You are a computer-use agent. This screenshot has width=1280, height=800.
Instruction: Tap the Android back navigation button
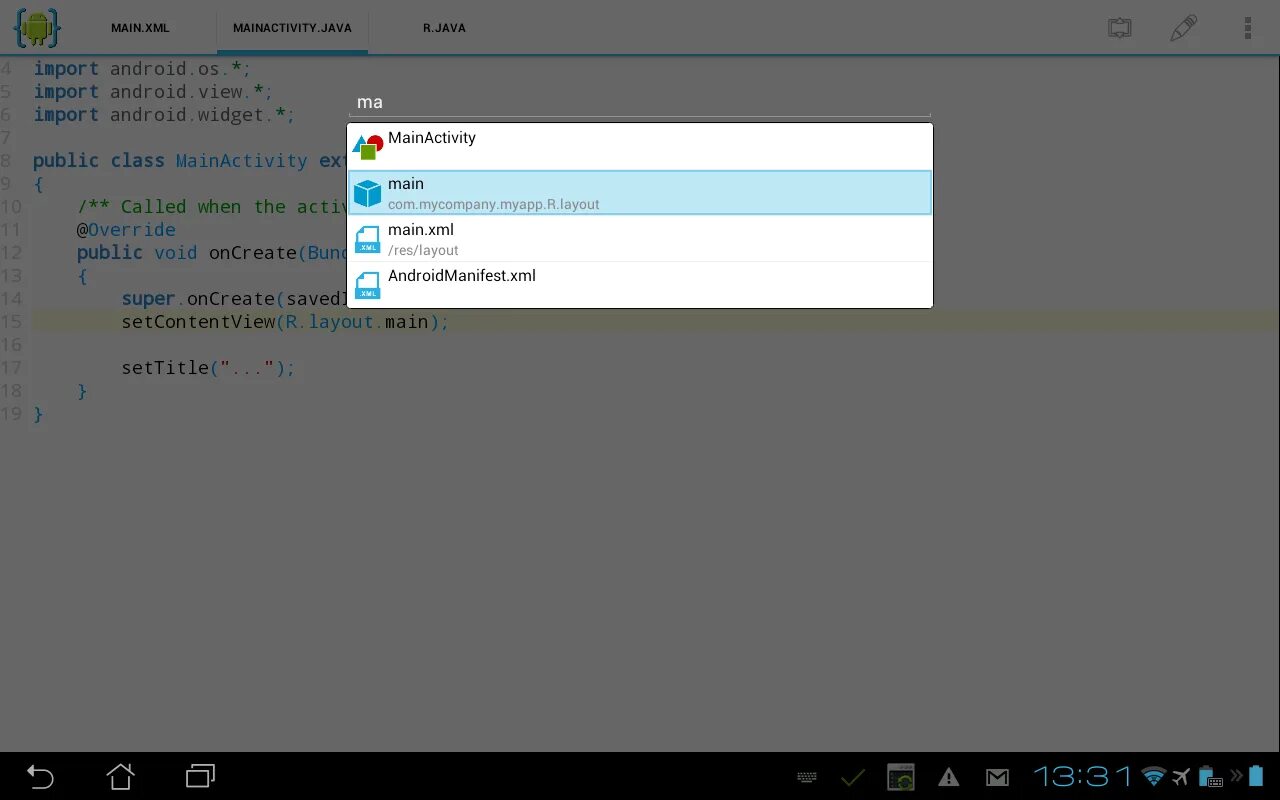tap(40, 776)
